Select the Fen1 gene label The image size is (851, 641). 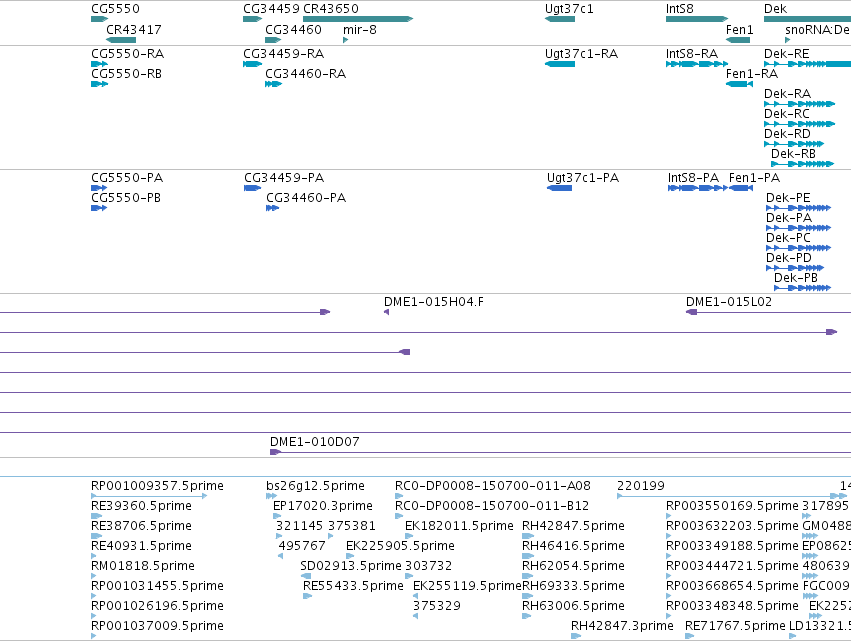(739, 30)
